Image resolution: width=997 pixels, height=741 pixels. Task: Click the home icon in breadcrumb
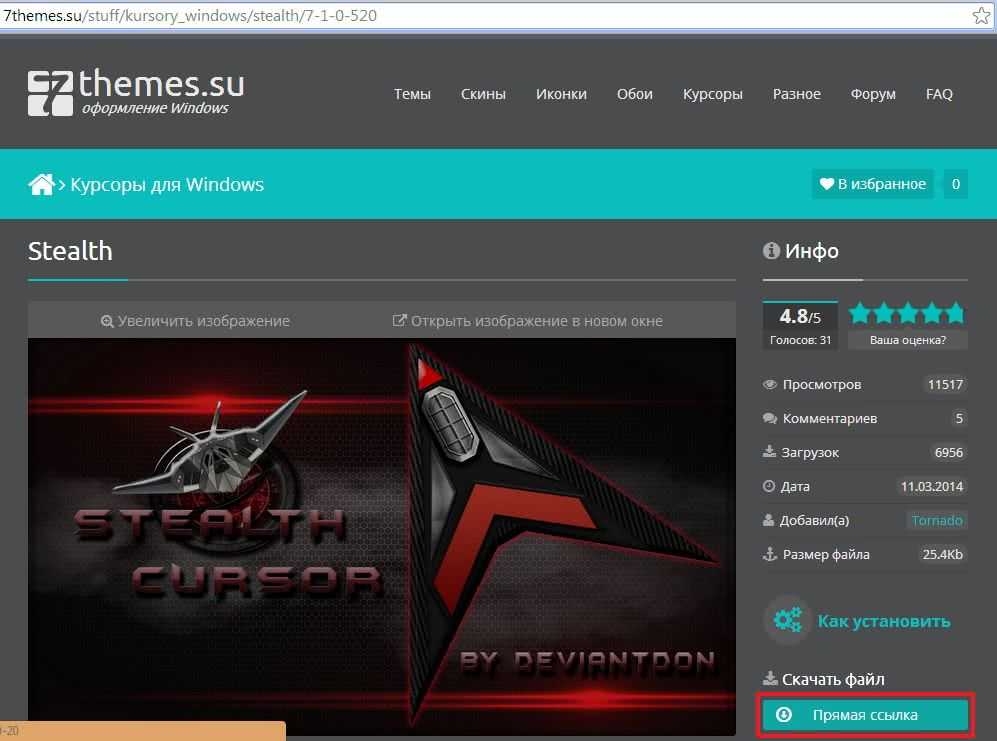[41, 184]
